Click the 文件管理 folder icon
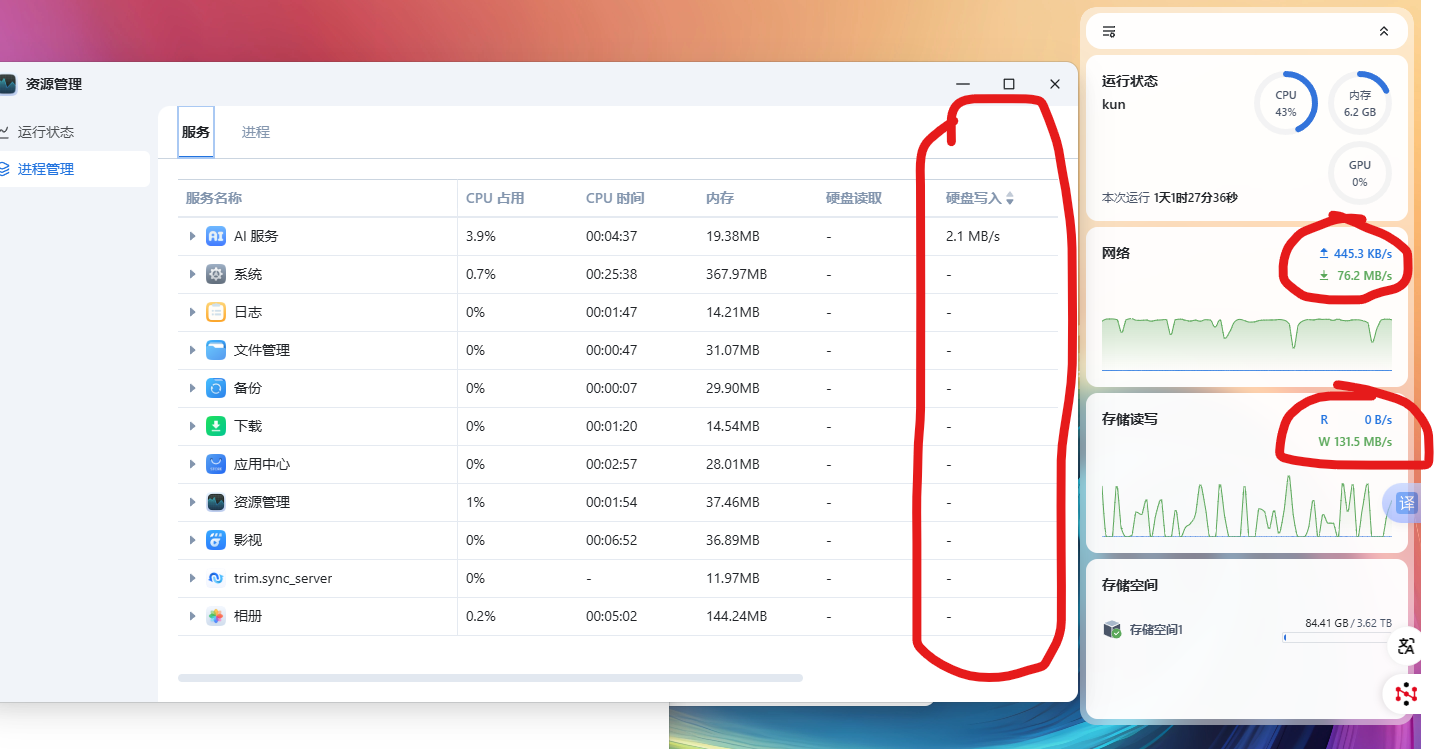Screen dimensions: 1435x749 click(216, 350)
